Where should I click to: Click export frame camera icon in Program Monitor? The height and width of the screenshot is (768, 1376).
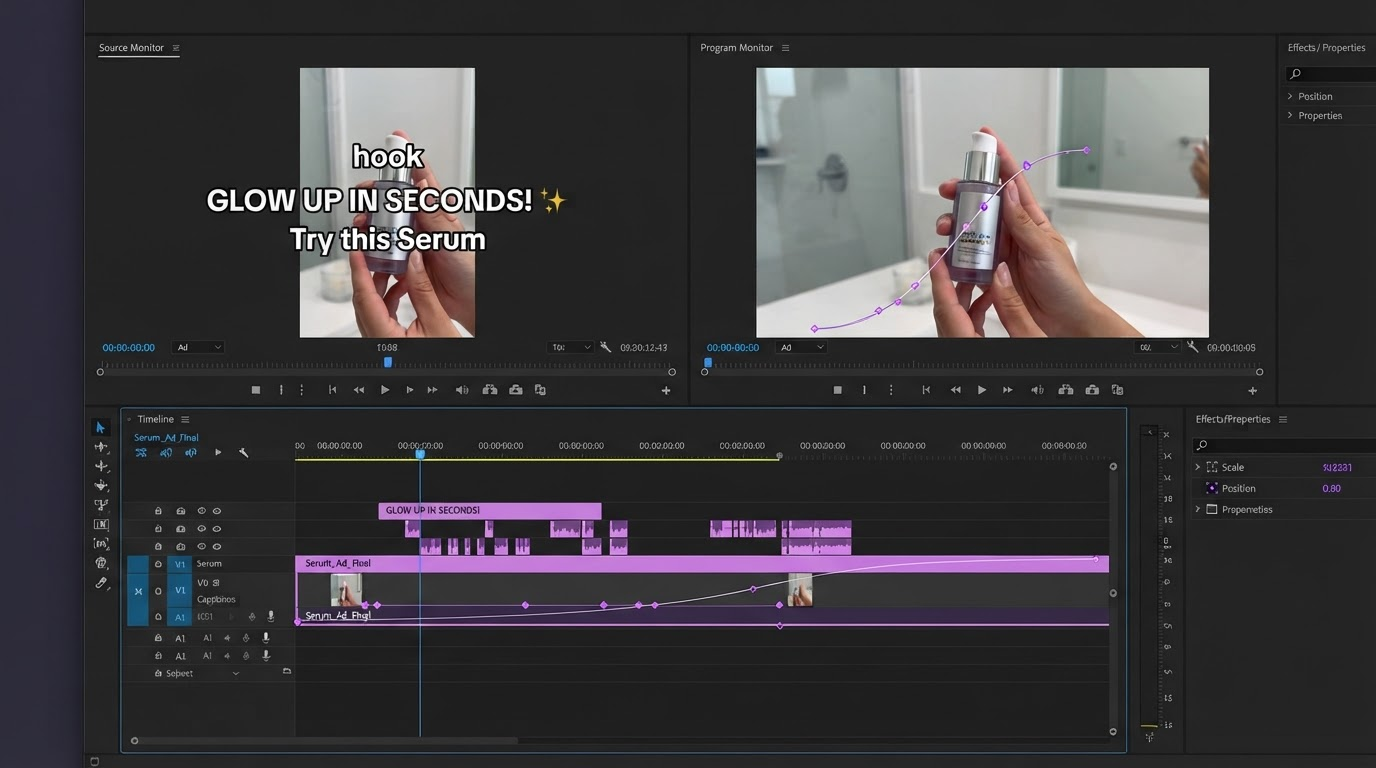pos(1092,390)
